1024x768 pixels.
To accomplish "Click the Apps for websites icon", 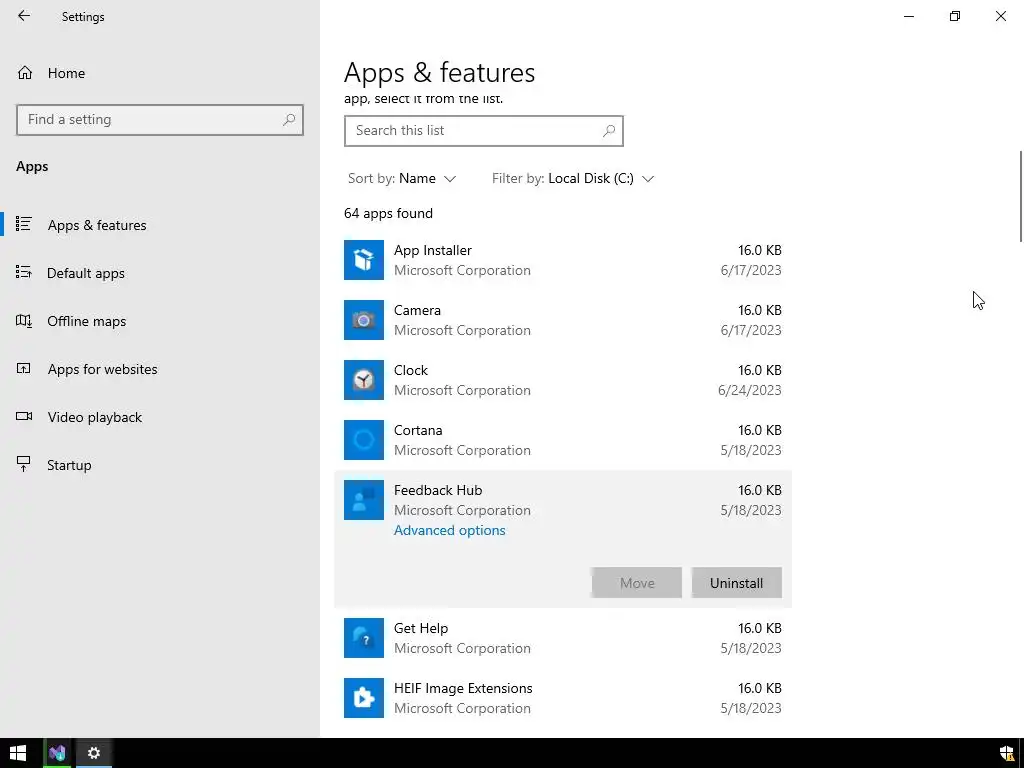I will click(24, 368).
